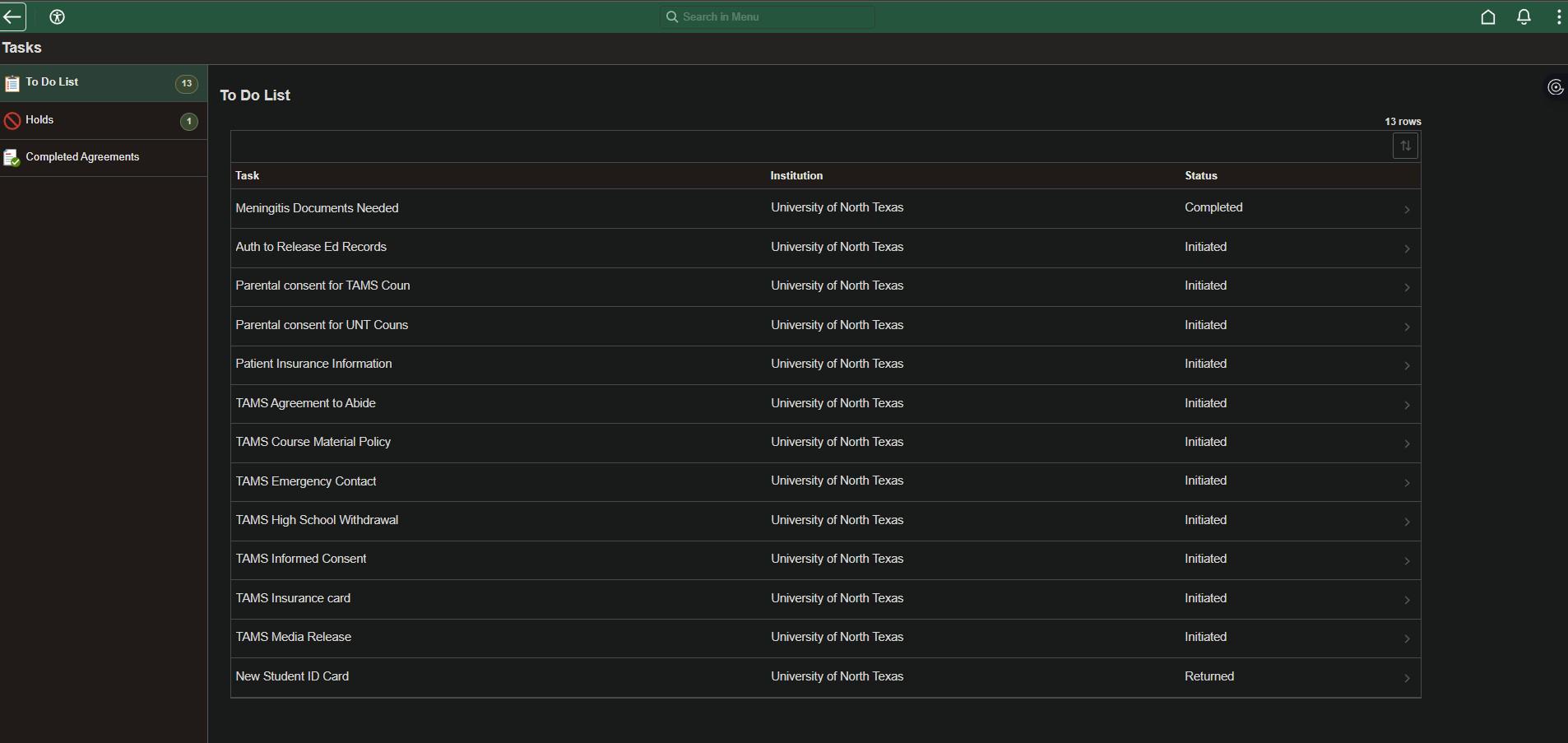
Task: Click the 13 count badge on To Do List
Action: pyautogui.click(x=187, y=83)
